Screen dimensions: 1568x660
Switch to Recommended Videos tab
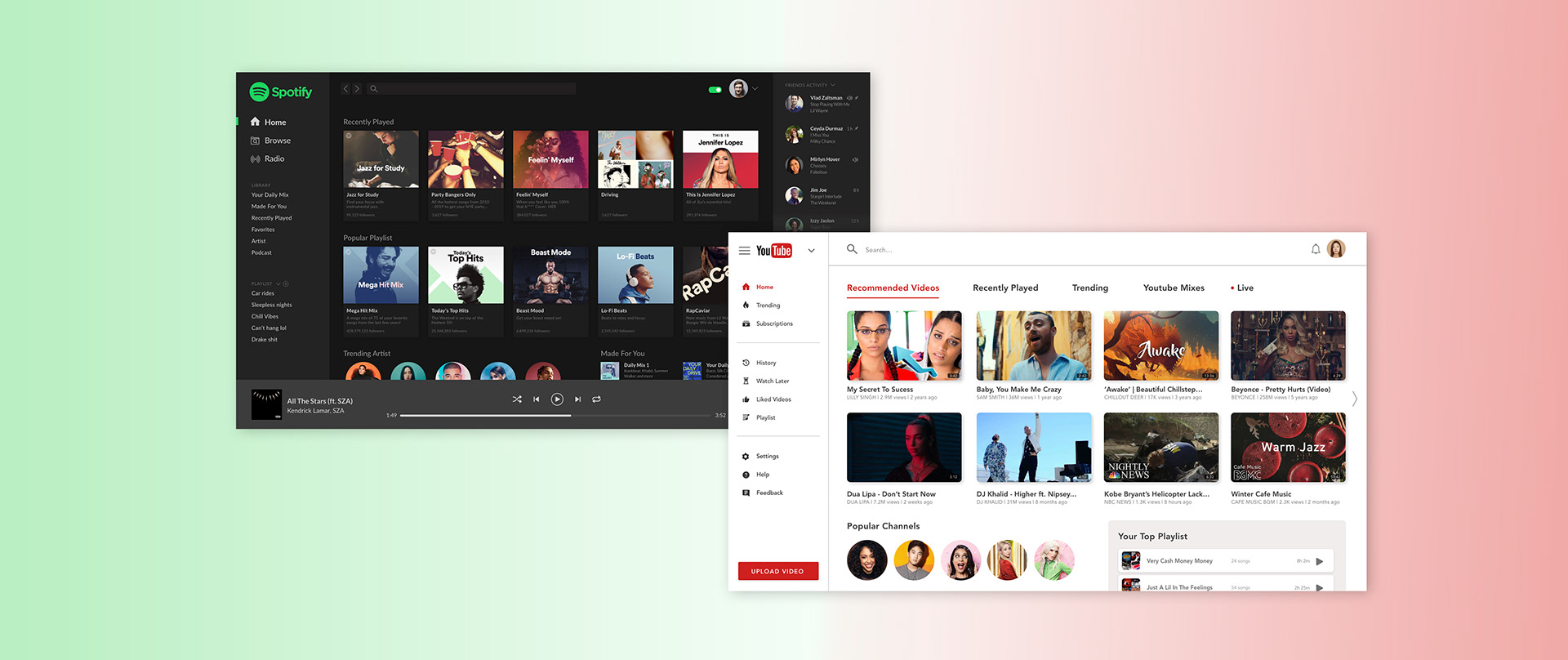pos(893,288)
